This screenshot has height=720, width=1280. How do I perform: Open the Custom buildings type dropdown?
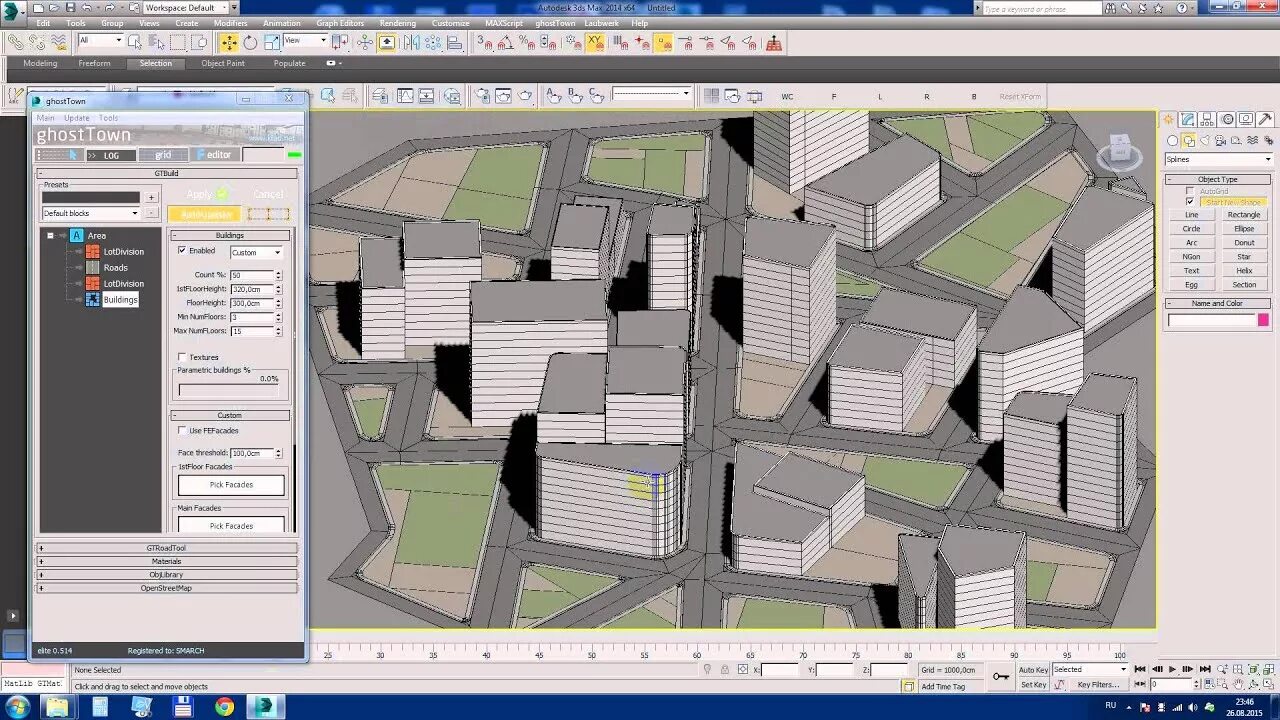pos(257,252)
